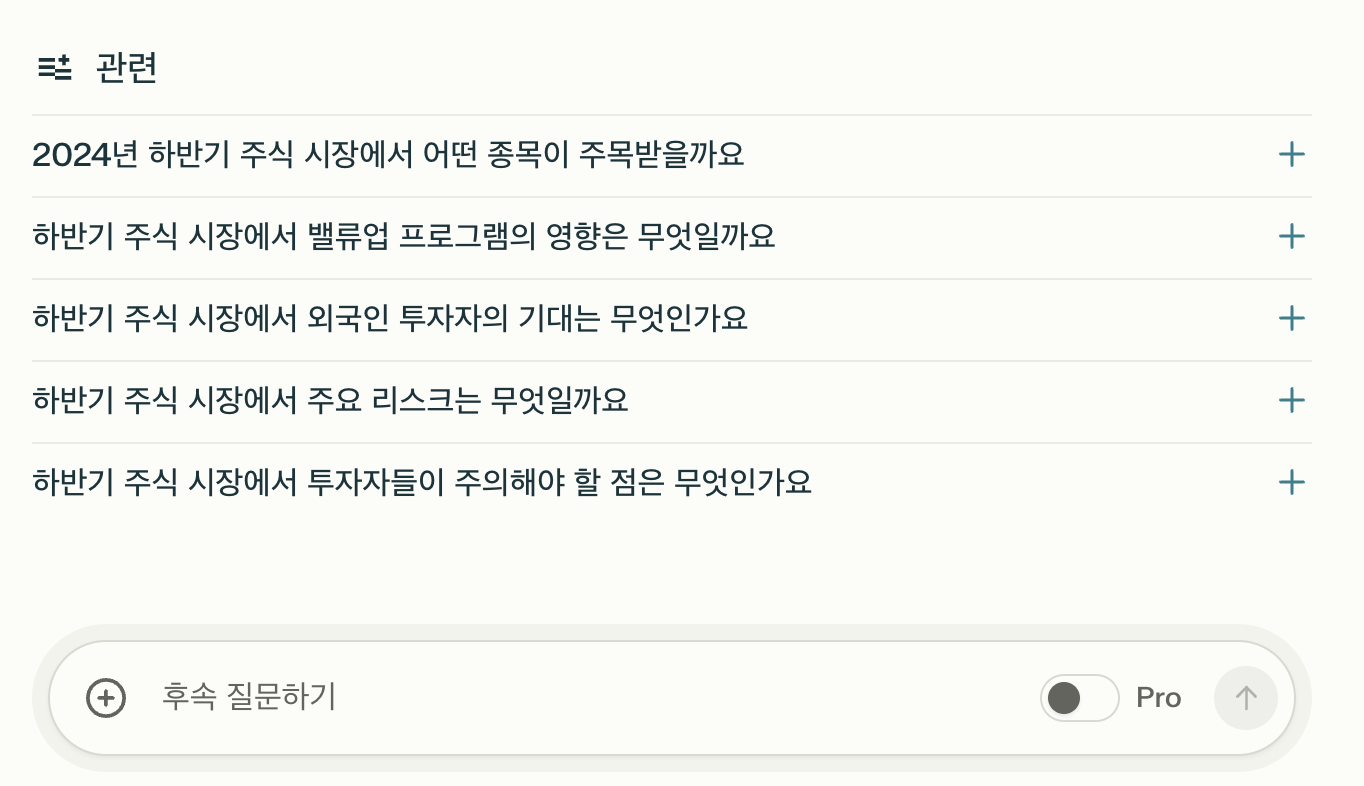
Task: Ask the question about 투자자들이 주의해야 할 점
Action: (422, 482)
